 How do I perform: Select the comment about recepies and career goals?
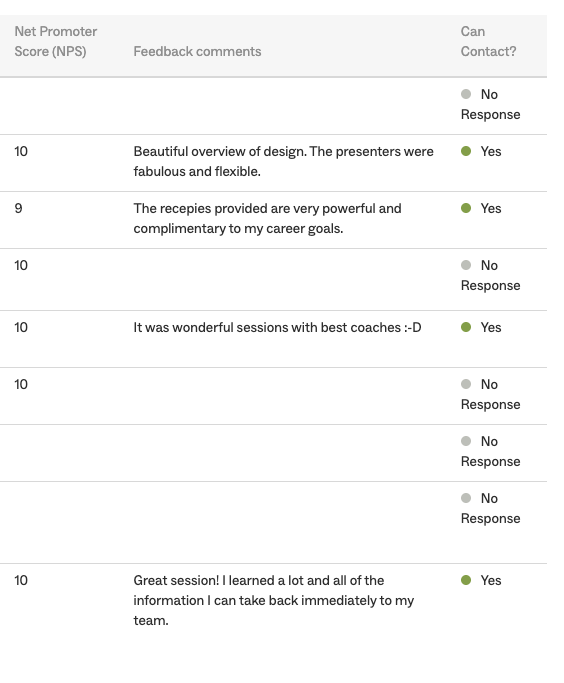point(267,218)
